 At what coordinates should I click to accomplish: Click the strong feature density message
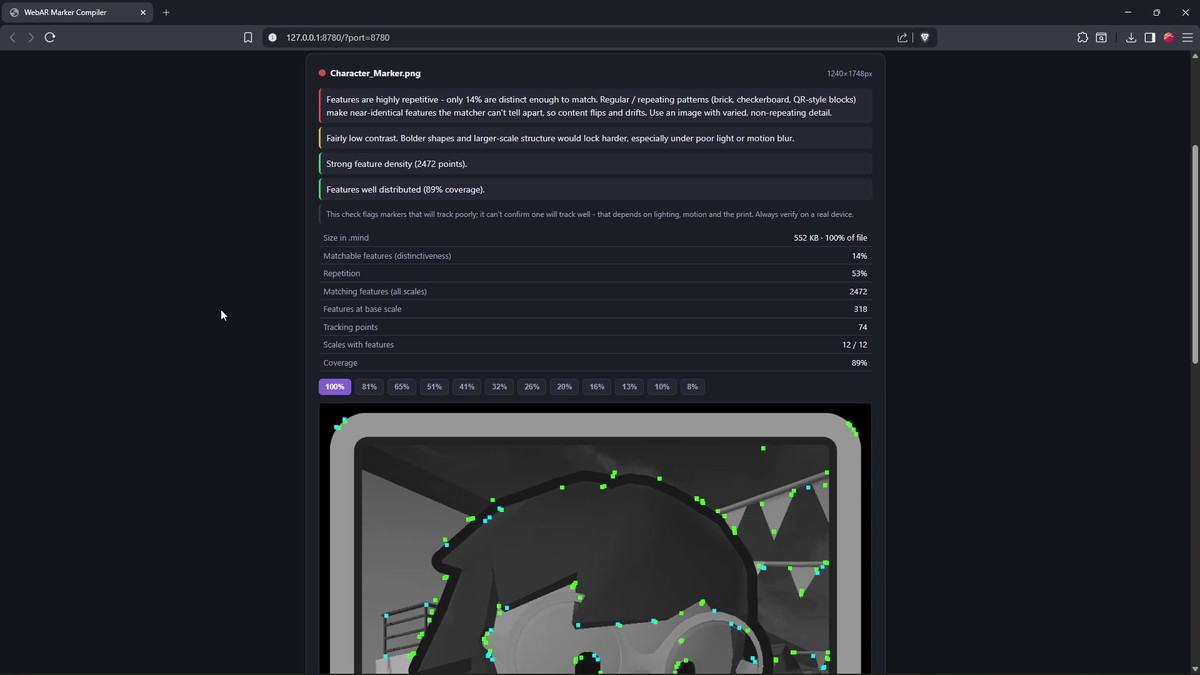tap(595, 163)
